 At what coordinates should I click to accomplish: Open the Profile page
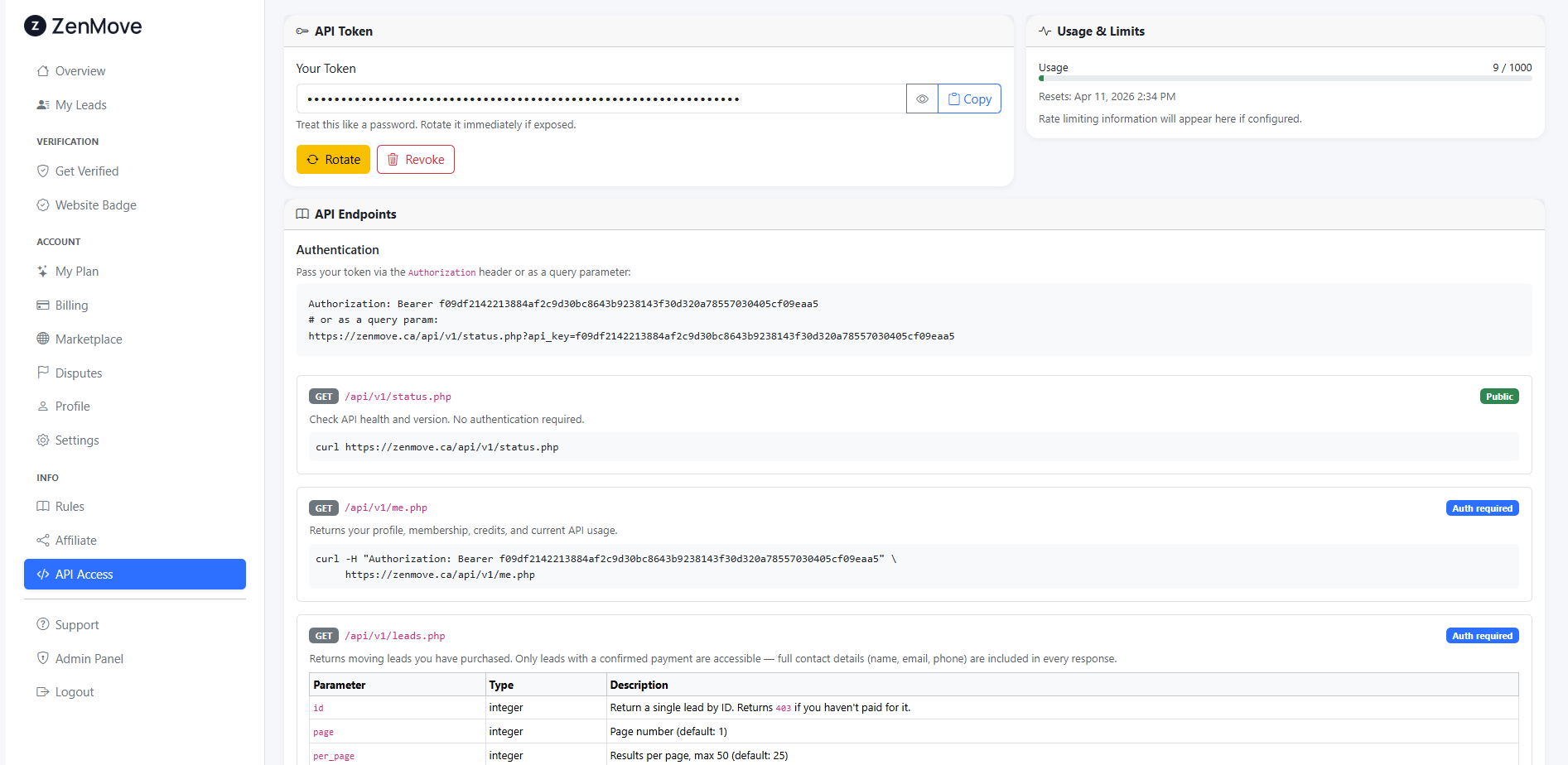[72, 407]
